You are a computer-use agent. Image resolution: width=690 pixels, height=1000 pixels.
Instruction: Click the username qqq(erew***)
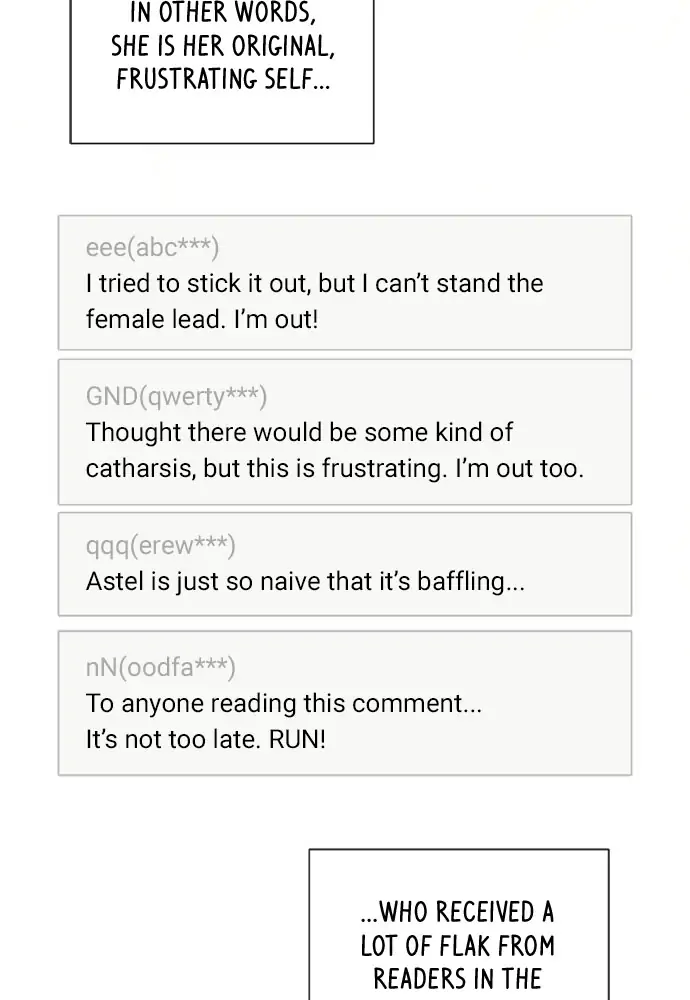click(x=160, y=545)
